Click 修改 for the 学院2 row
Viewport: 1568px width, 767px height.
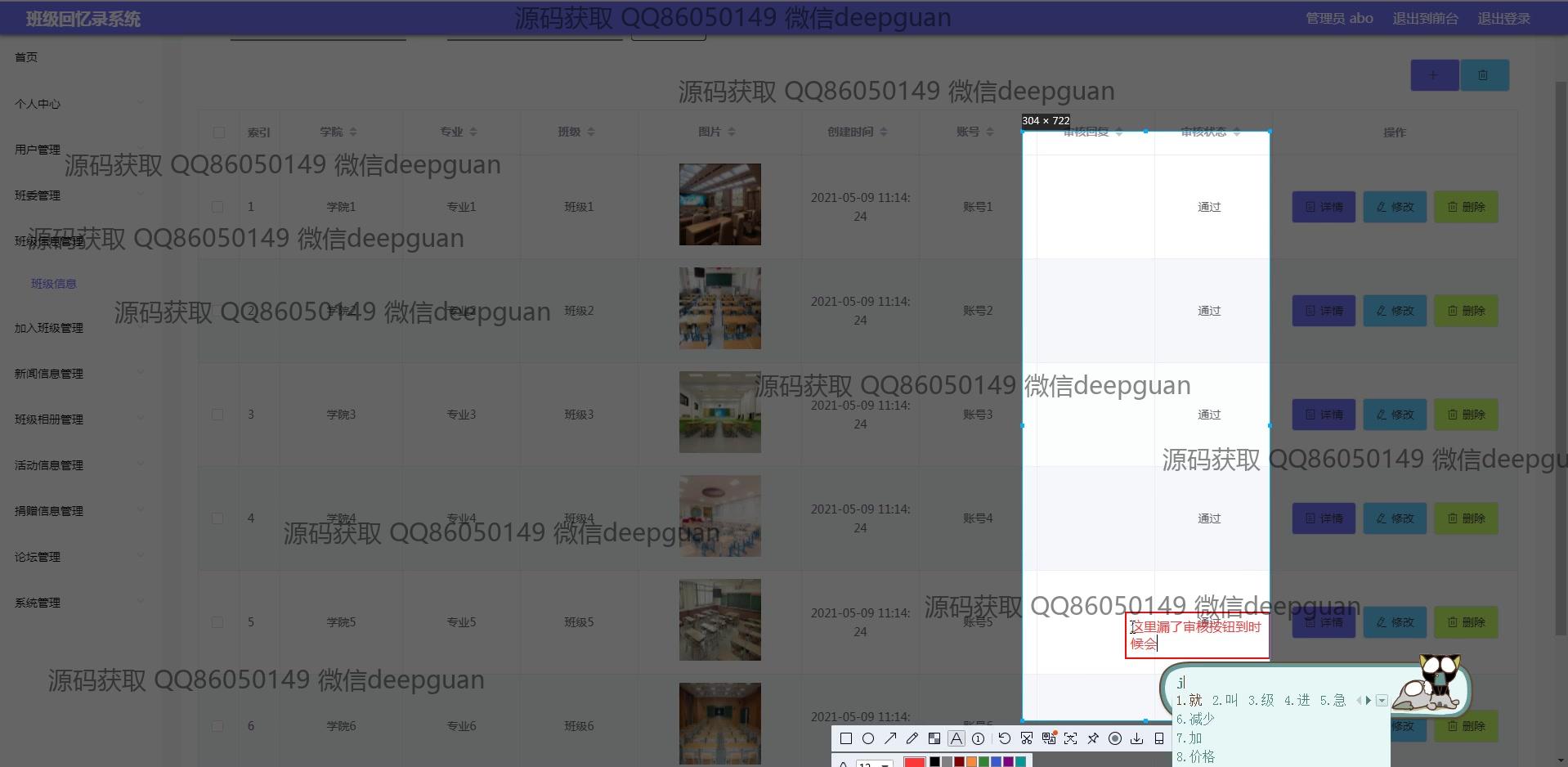(1395, 312)
